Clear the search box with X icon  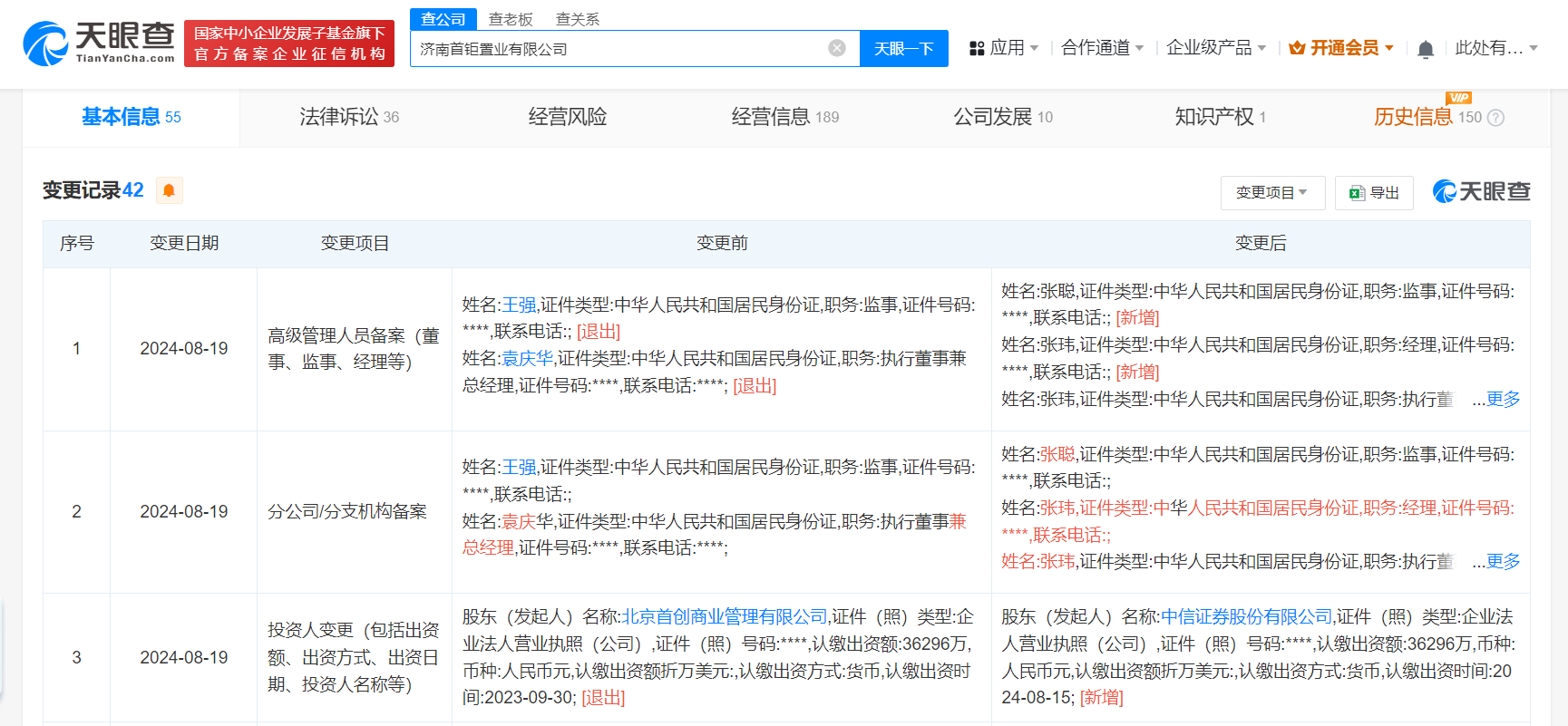click(836, 48)
